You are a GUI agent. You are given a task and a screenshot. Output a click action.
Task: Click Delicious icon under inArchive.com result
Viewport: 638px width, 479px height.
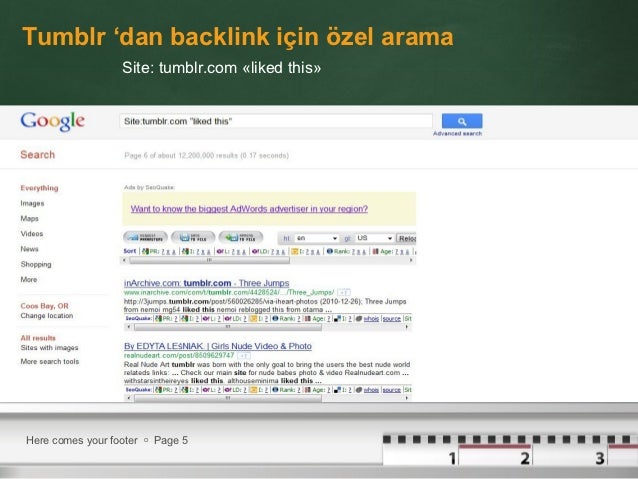click(337, 319)
